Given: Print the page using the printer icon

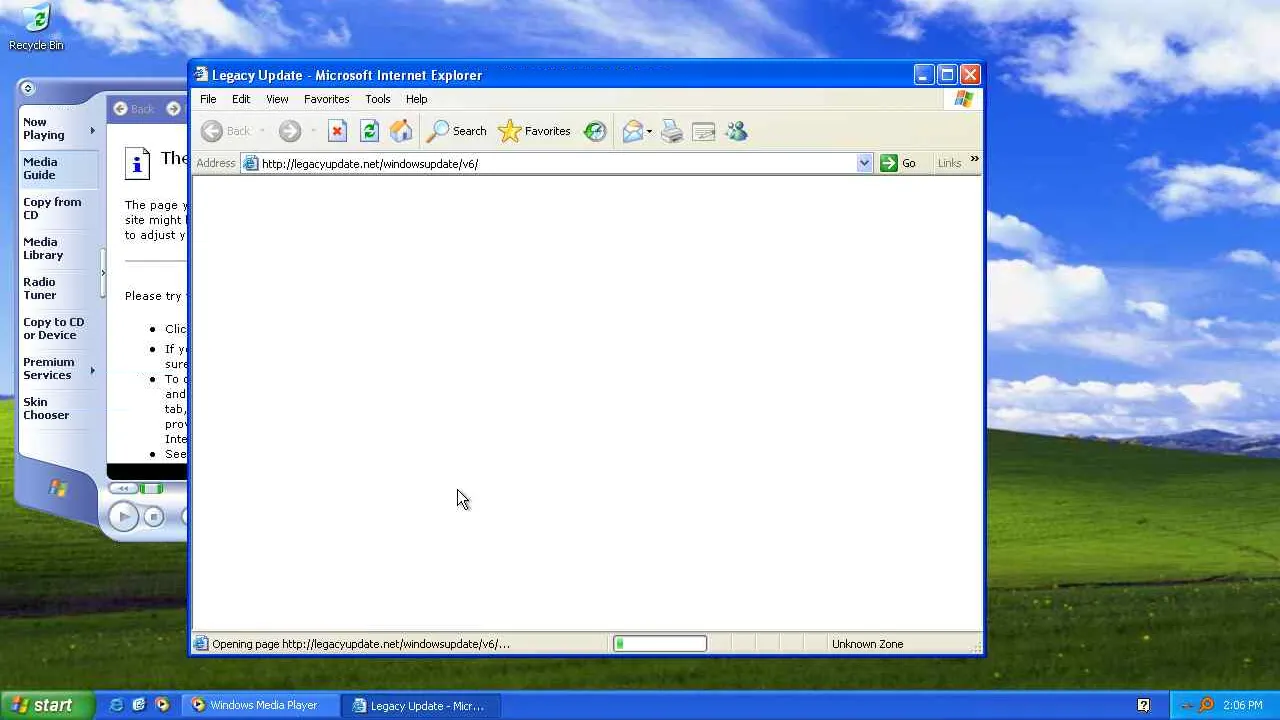Looking at the screenshot, I should (x=672, y=131).
